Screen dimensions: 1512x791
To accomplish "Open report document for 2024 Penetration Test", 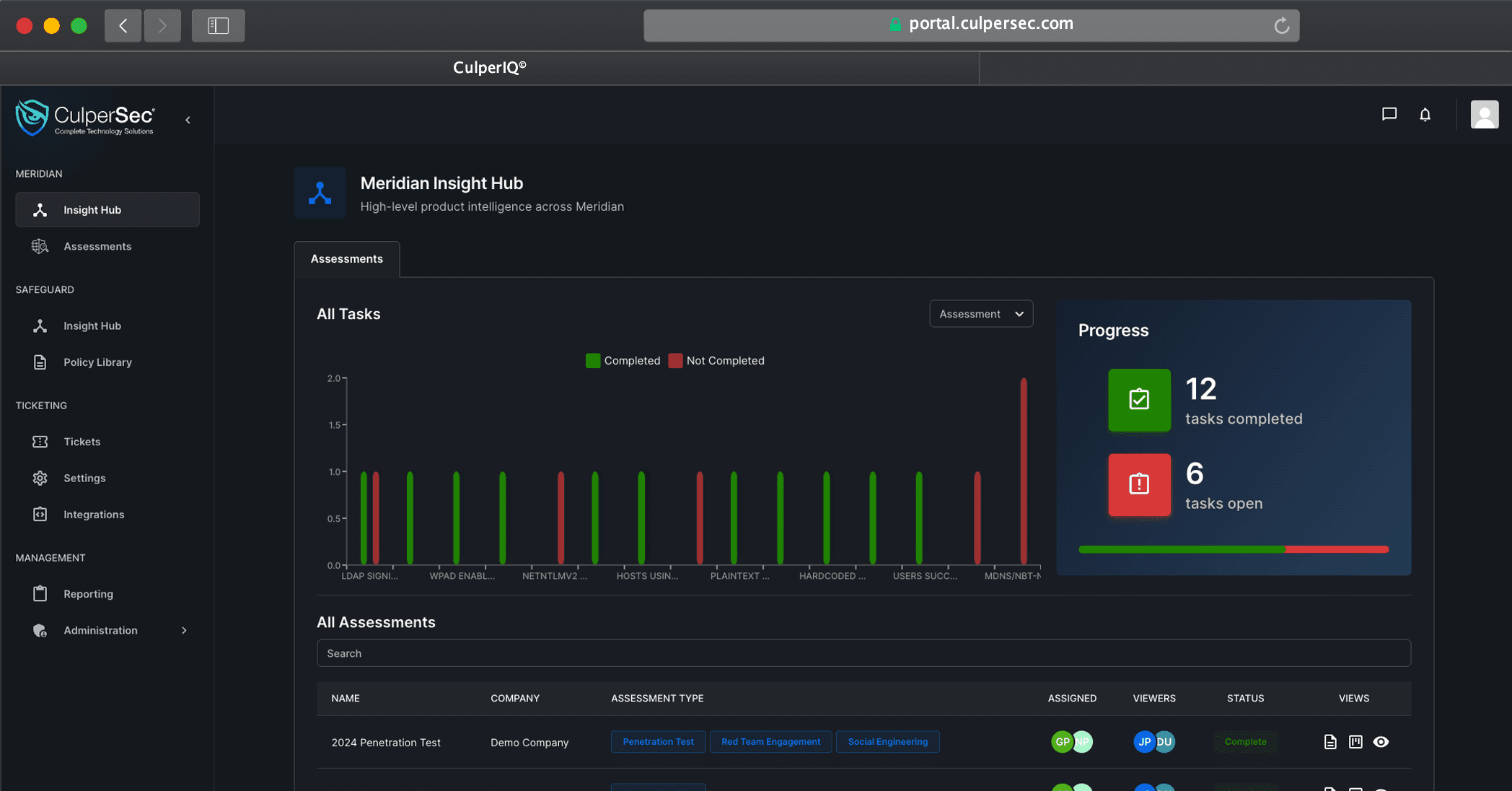I will (1329, 742).
